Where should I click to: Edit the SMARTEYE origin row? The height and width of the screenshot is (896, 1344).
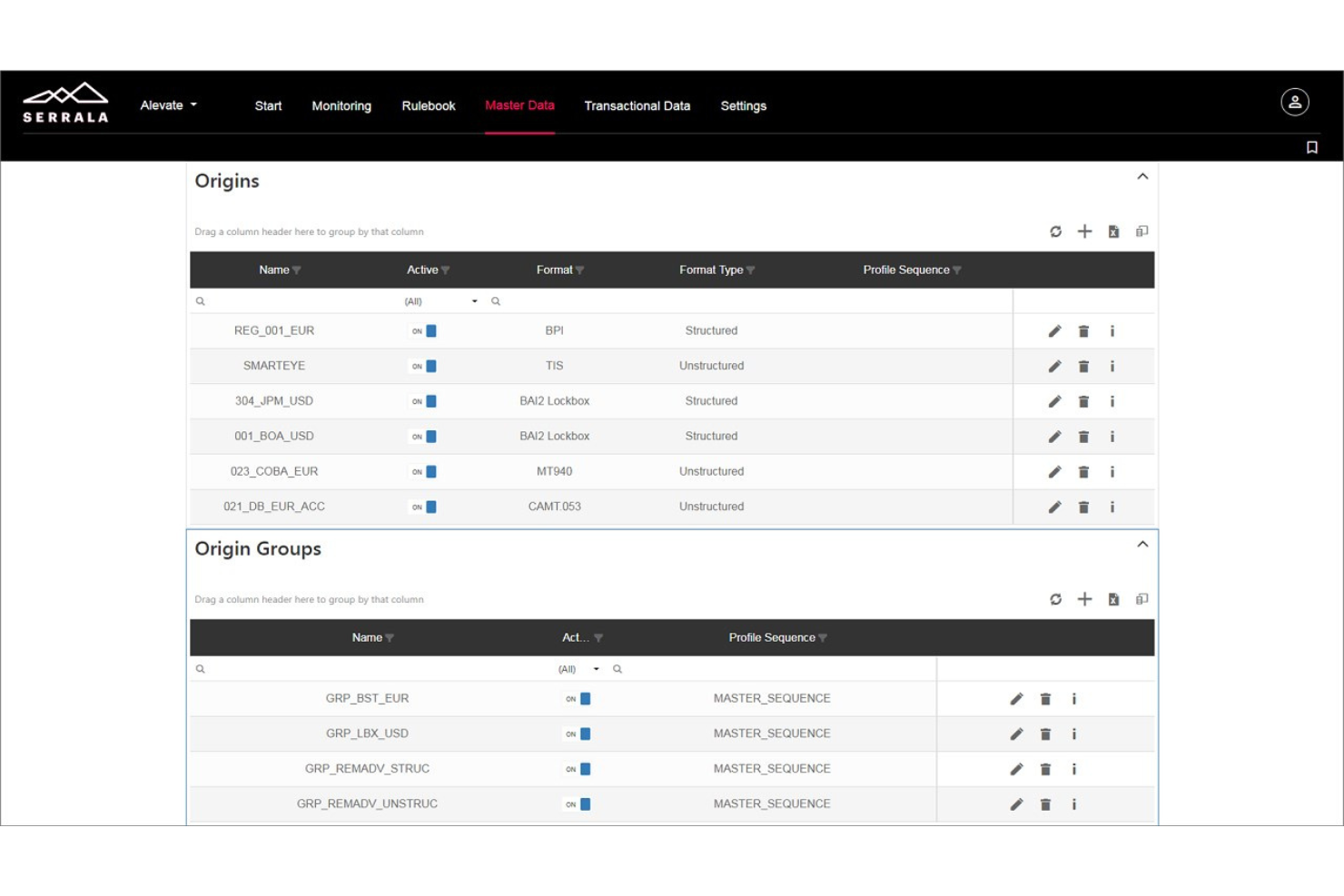tap(1054, 367)
